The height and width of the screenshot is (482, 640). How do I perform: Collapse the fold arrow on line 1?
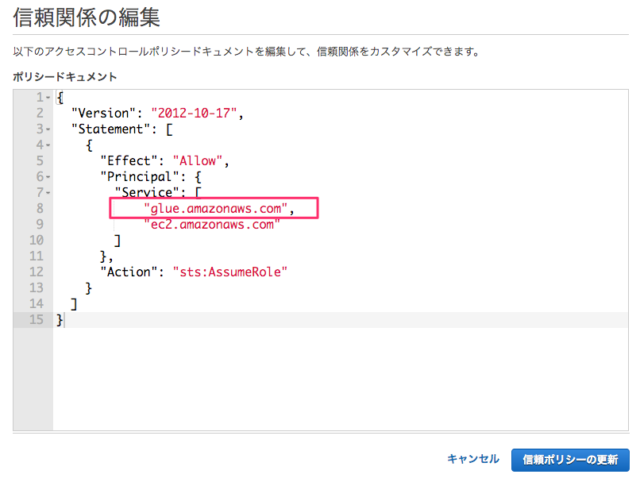pyautogui.click(x=48, y=98)
